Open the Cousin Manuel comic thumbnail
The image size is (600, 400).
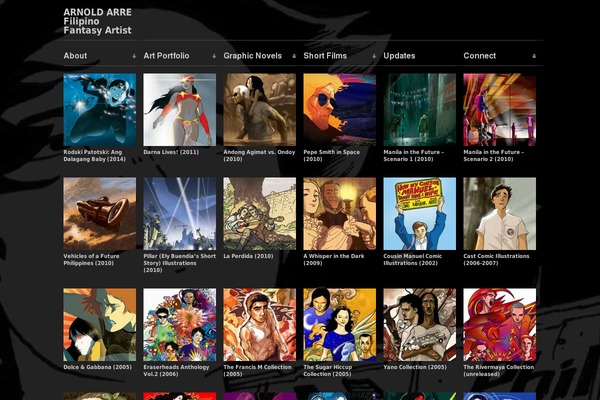419,214
